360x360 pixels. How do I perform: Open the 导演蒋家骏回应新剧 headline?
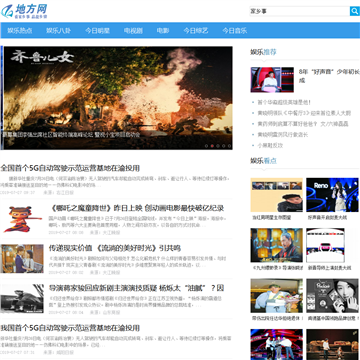136,288
